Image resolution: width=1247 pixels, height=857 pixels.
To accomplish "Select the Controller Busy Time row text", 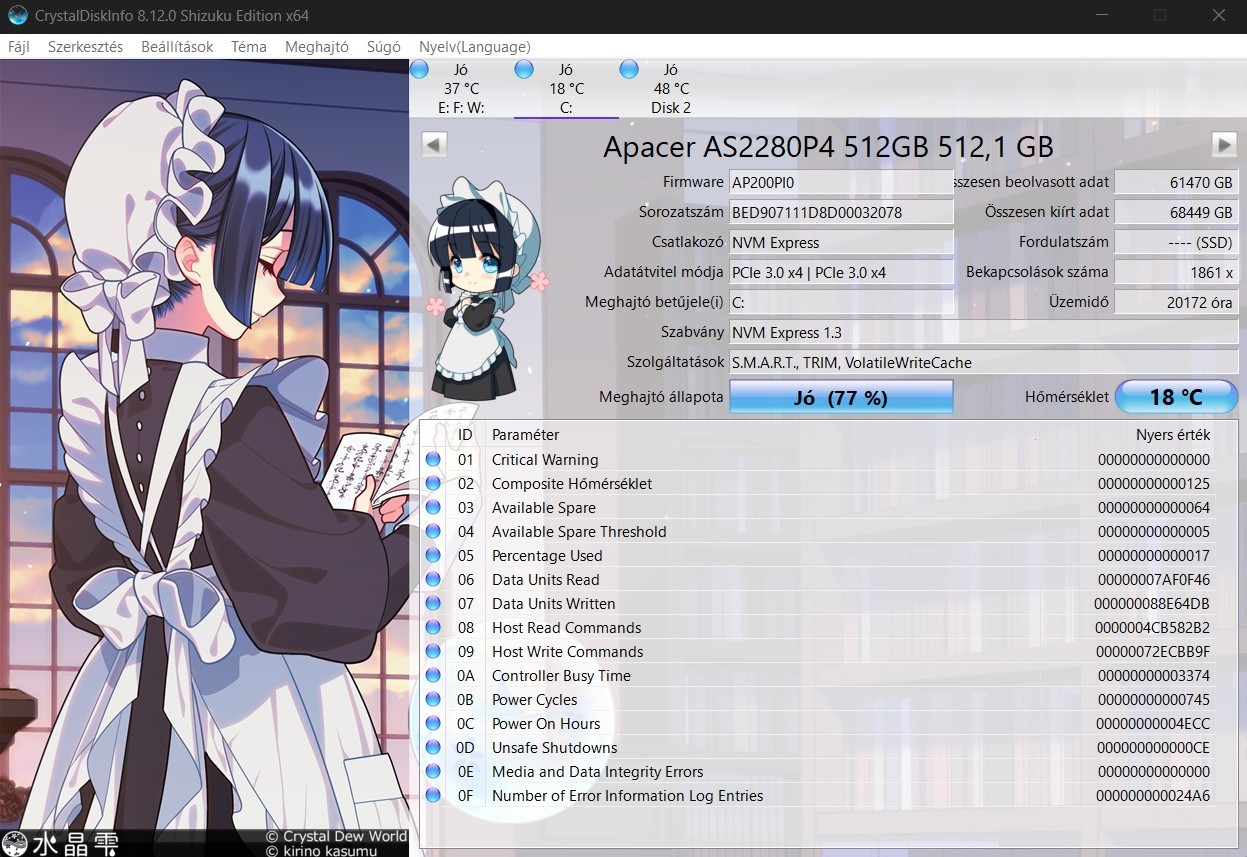I will point(561,676).
